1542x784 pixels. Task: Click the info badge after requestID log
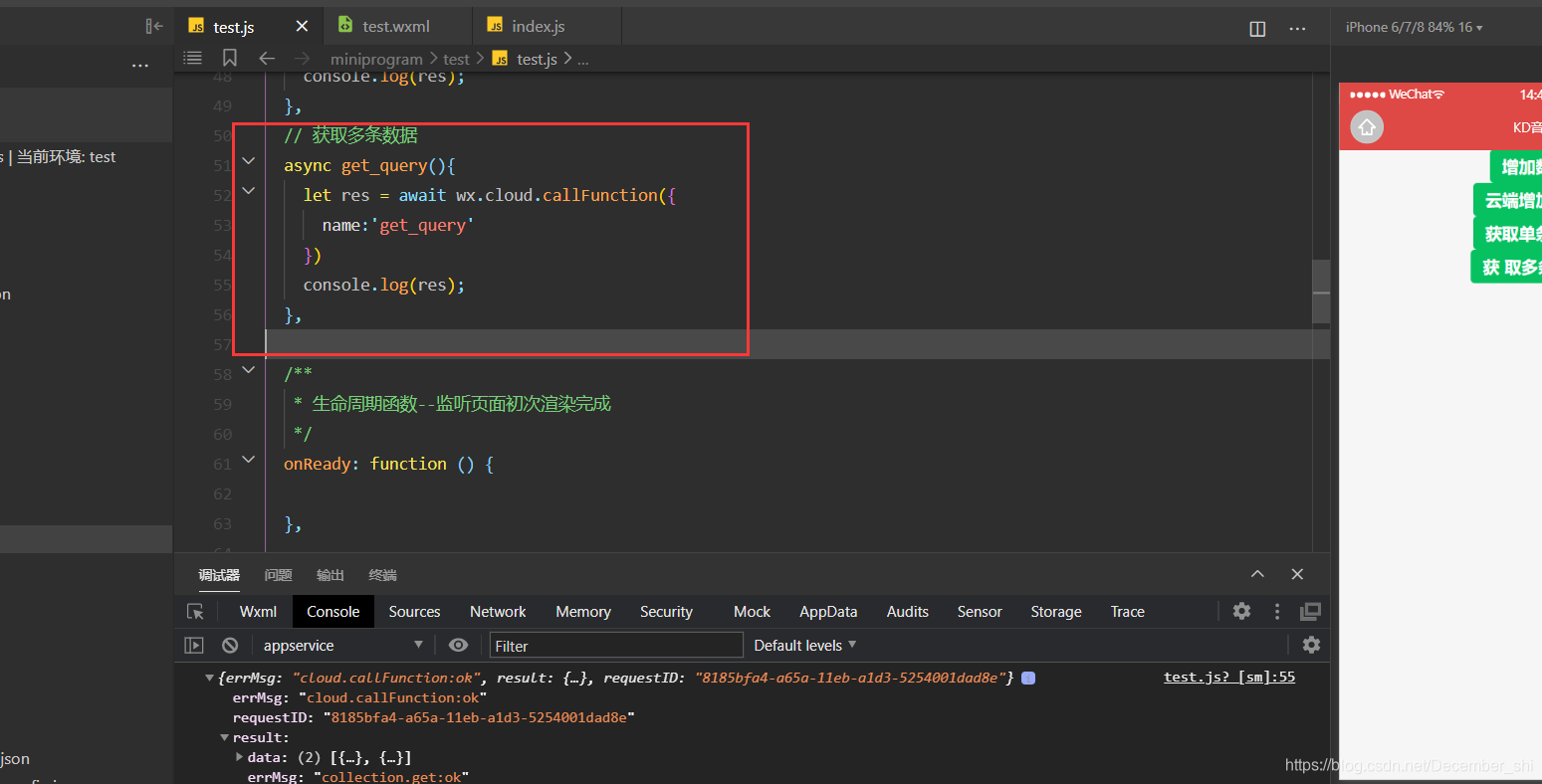[x=1028, y=678]
